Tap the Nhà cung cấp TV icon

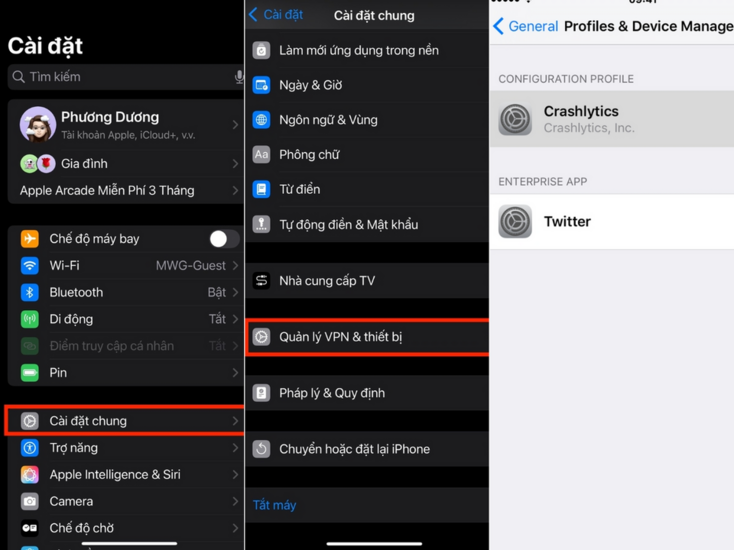(x=261, y=281)
